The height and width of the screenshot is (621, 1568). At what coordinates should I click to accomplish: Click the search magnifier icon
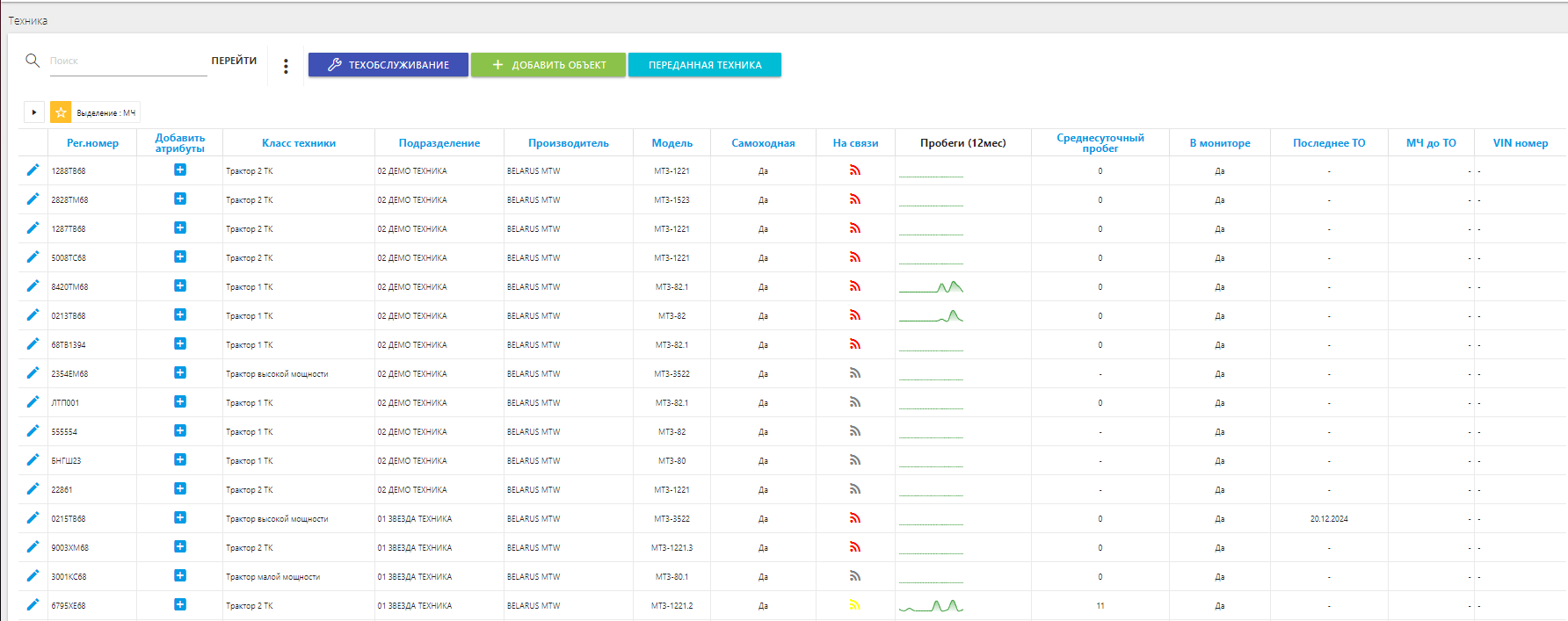coord(33,61)
